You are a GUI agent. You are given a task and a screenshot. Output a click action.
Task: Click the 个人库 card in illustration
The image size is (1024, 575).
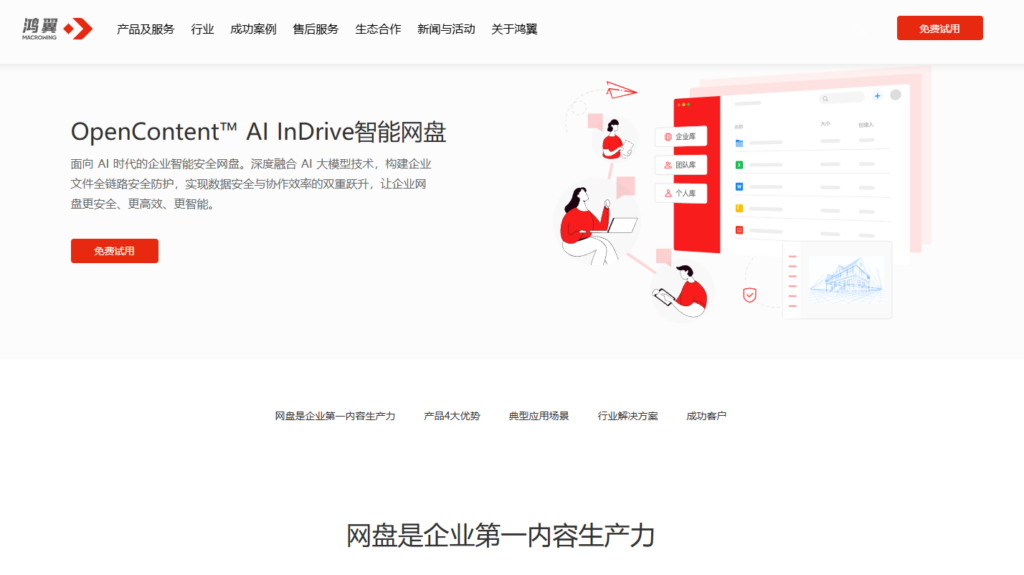tap(680, 193)
